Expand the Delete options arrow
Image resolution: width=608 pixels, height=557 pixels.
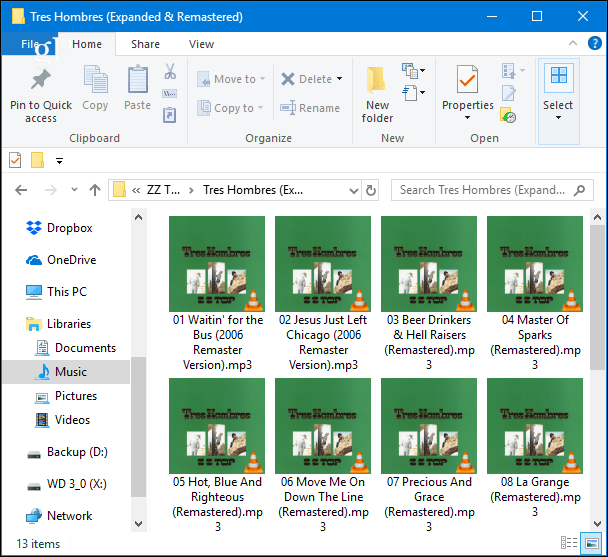(x=340, y=79)
